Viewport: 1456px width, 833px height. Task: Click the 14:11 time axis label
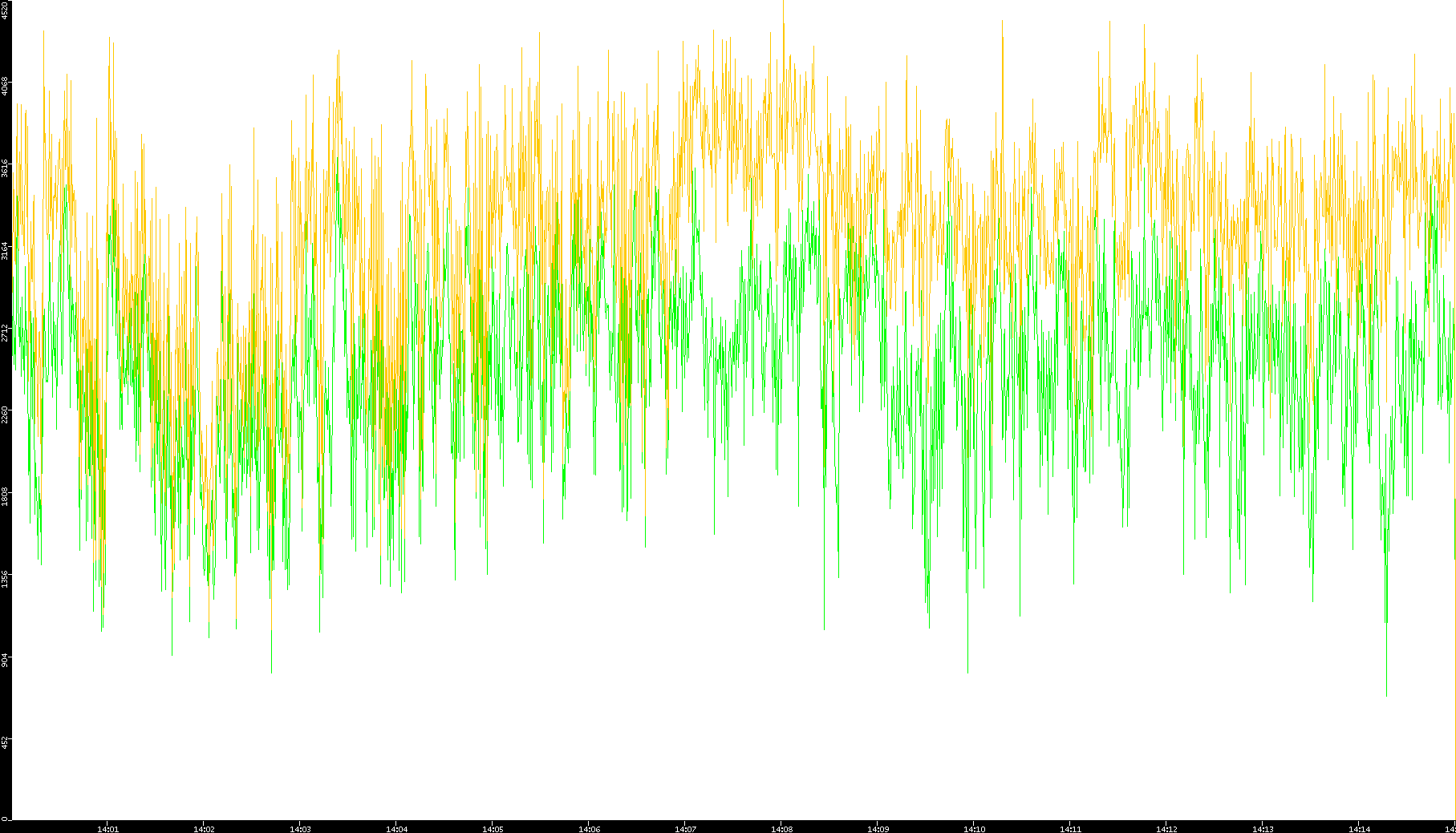point(1070,829)
